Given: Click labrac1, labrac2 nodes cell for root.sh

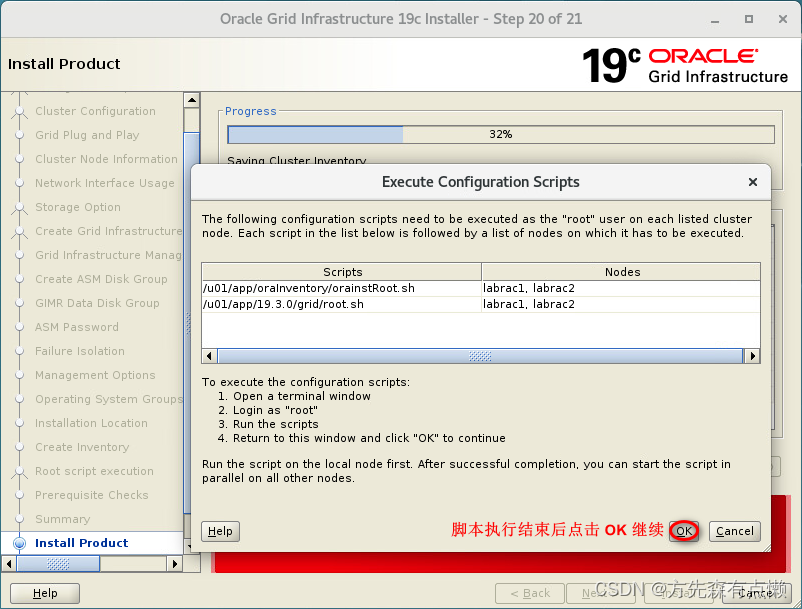Looking at the screenshot, I should click(620, 304).
